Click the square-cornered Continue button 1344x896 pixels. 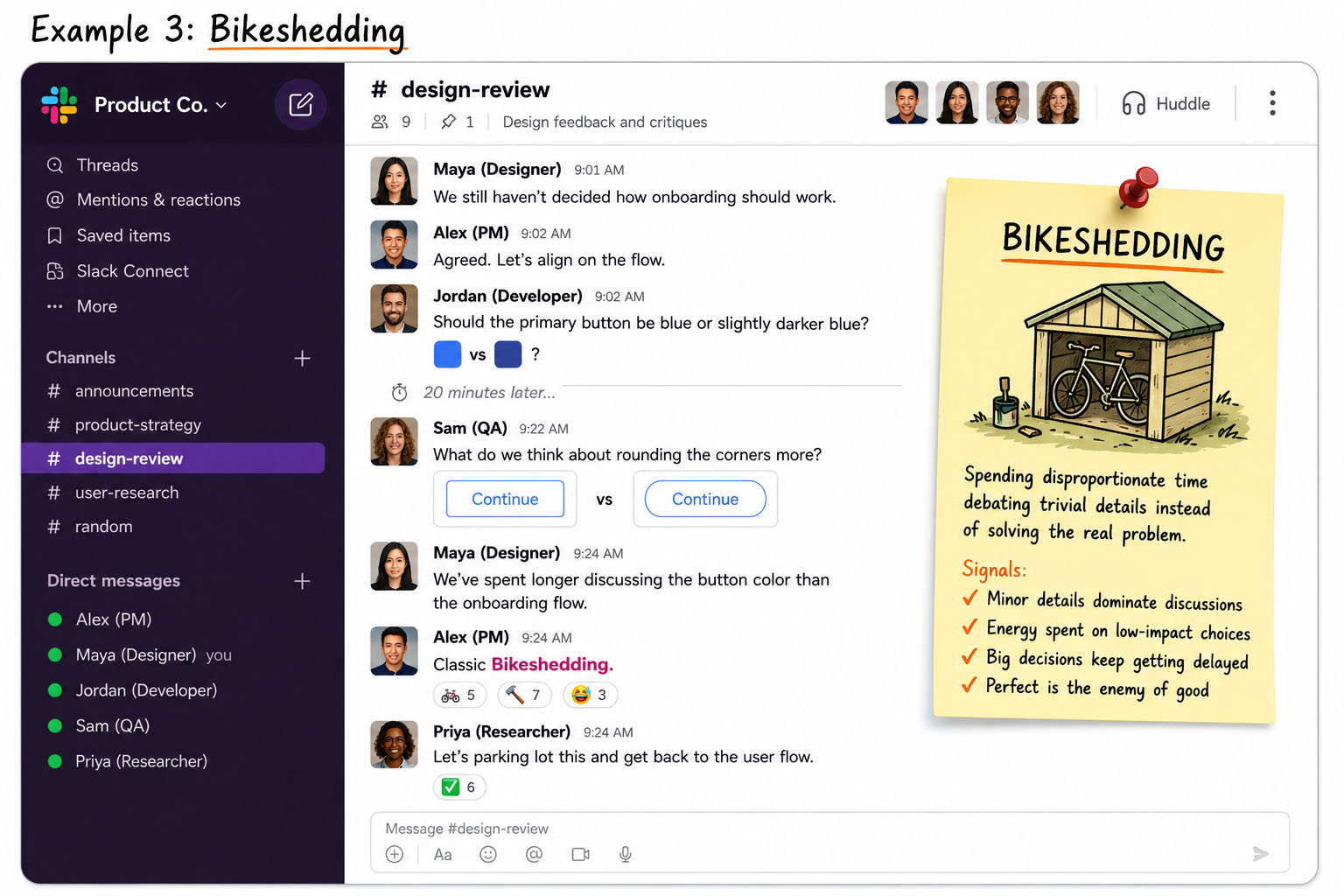pos(505,499)
